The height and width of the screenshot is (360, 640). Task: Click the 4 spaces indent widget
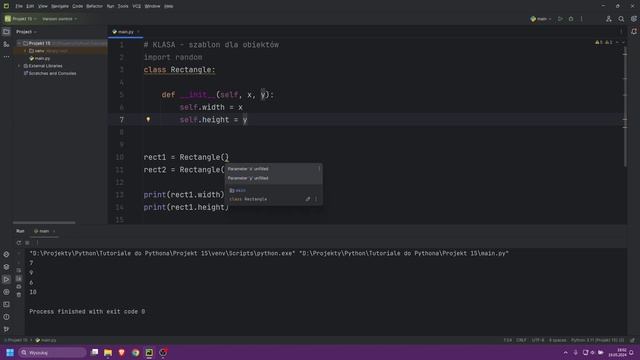point(558,340)
